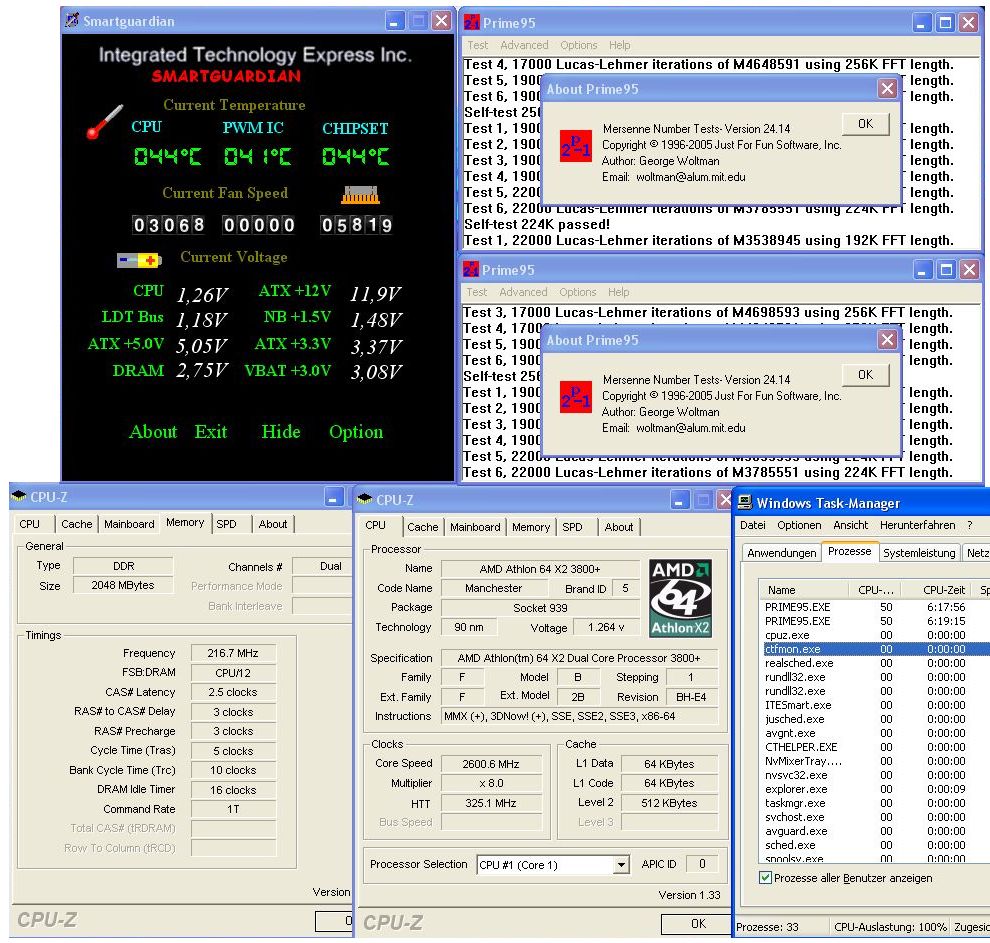The image size is (990, 943).
Task: Click the Core Speed value 2600.6 MHz
Action: (x=491, y=764)
